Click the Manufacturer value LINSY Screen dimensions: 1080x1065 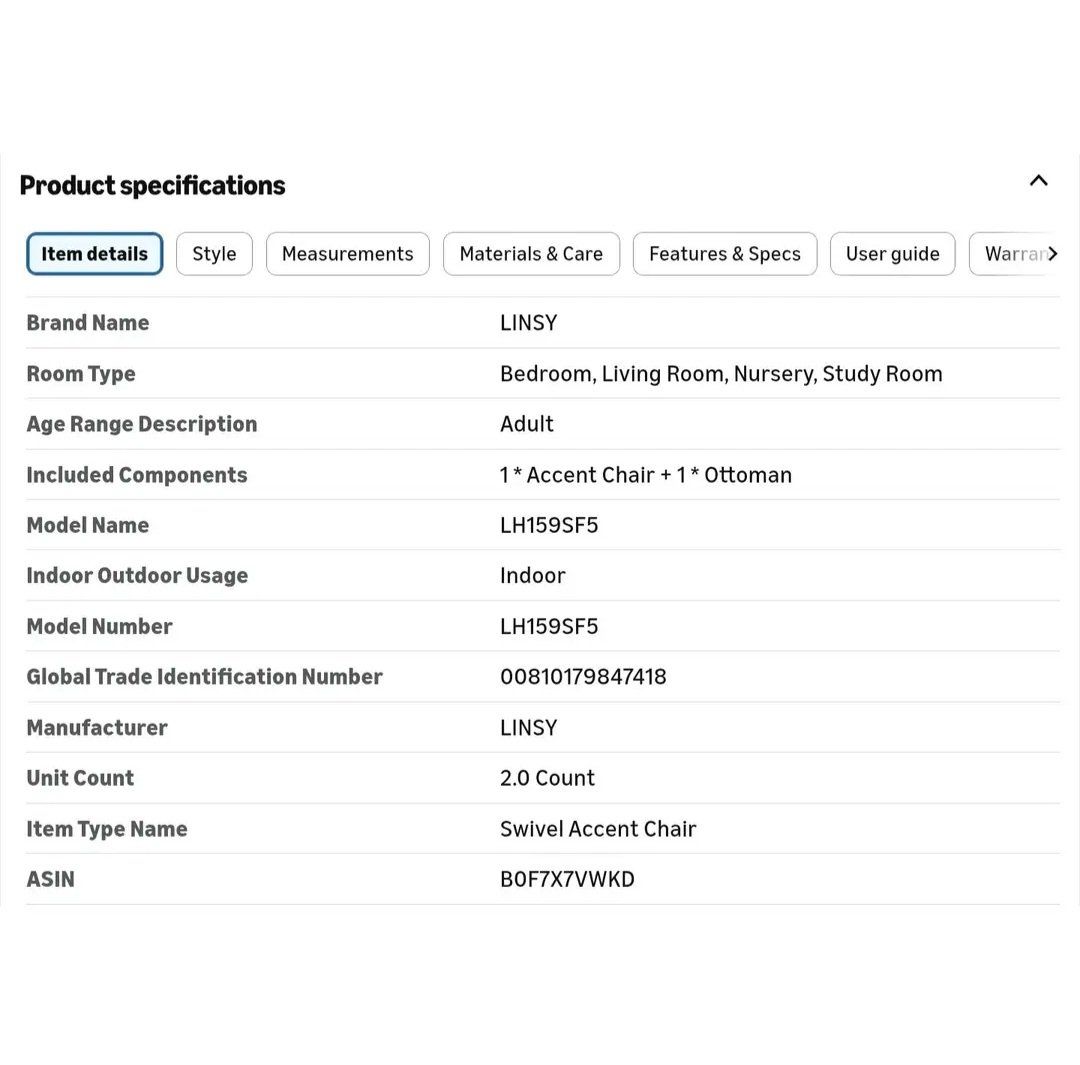pos(528,728)
